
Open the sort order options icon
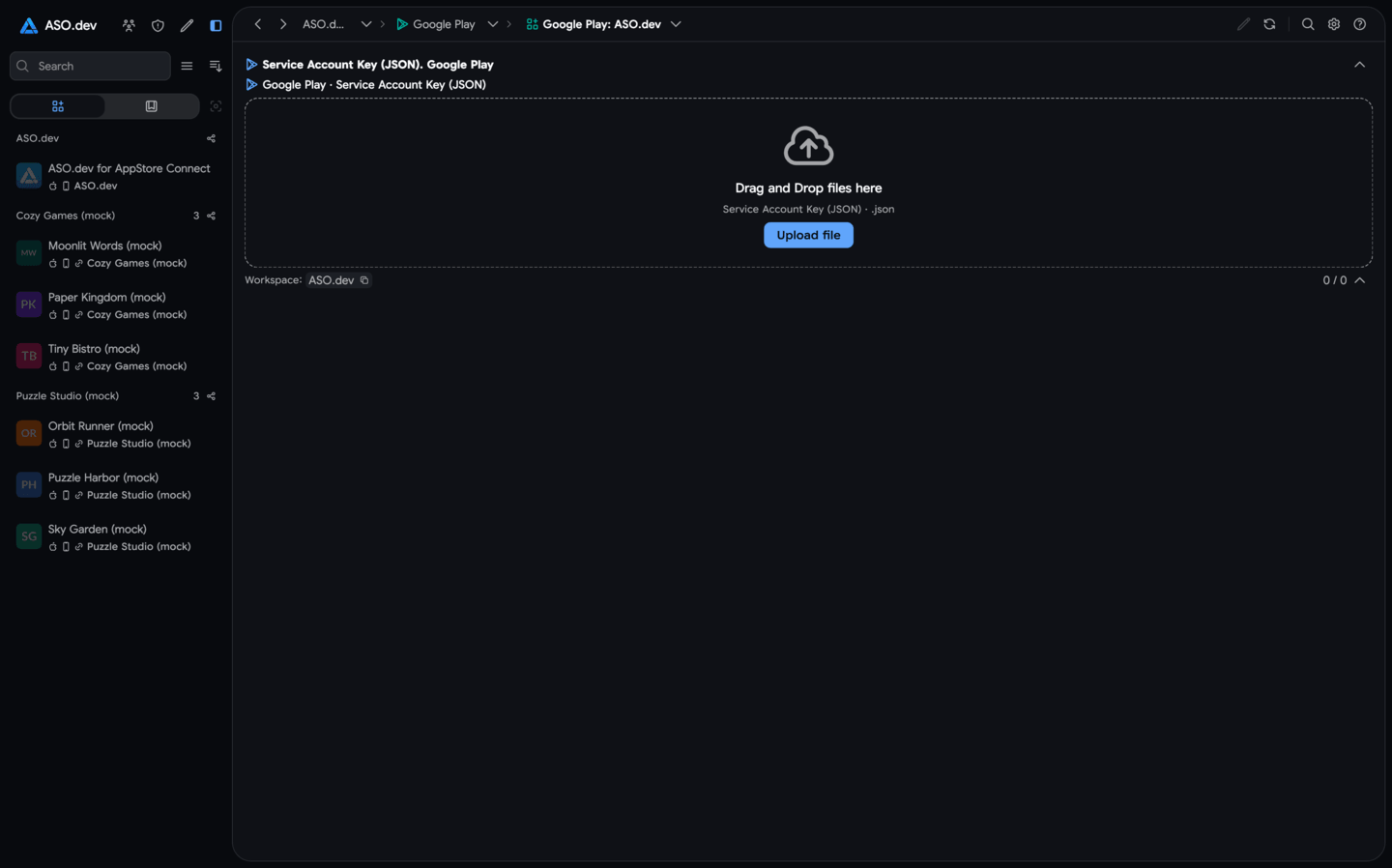[216, 66]
